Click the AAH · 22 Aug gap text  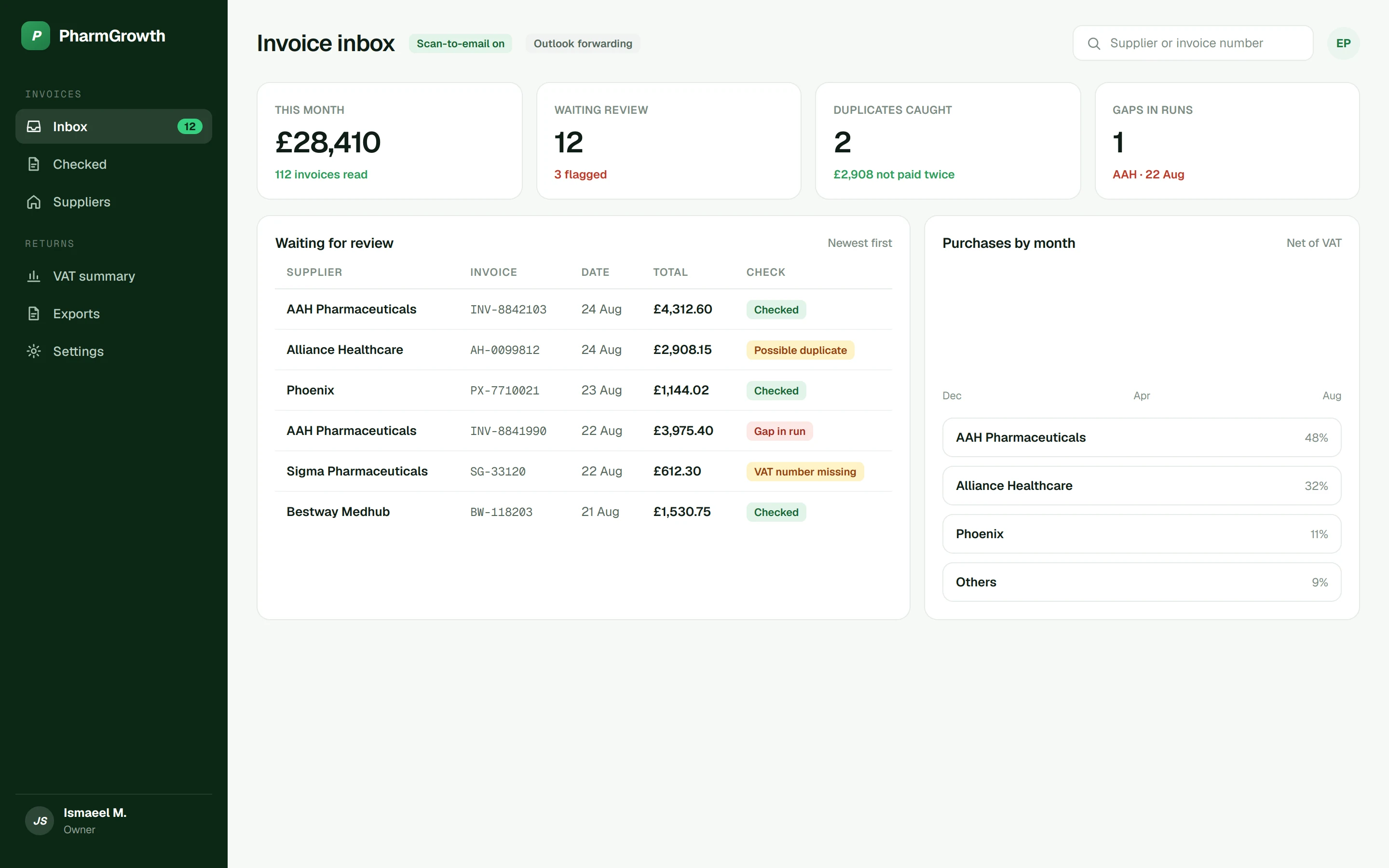tap(1148, 175)
